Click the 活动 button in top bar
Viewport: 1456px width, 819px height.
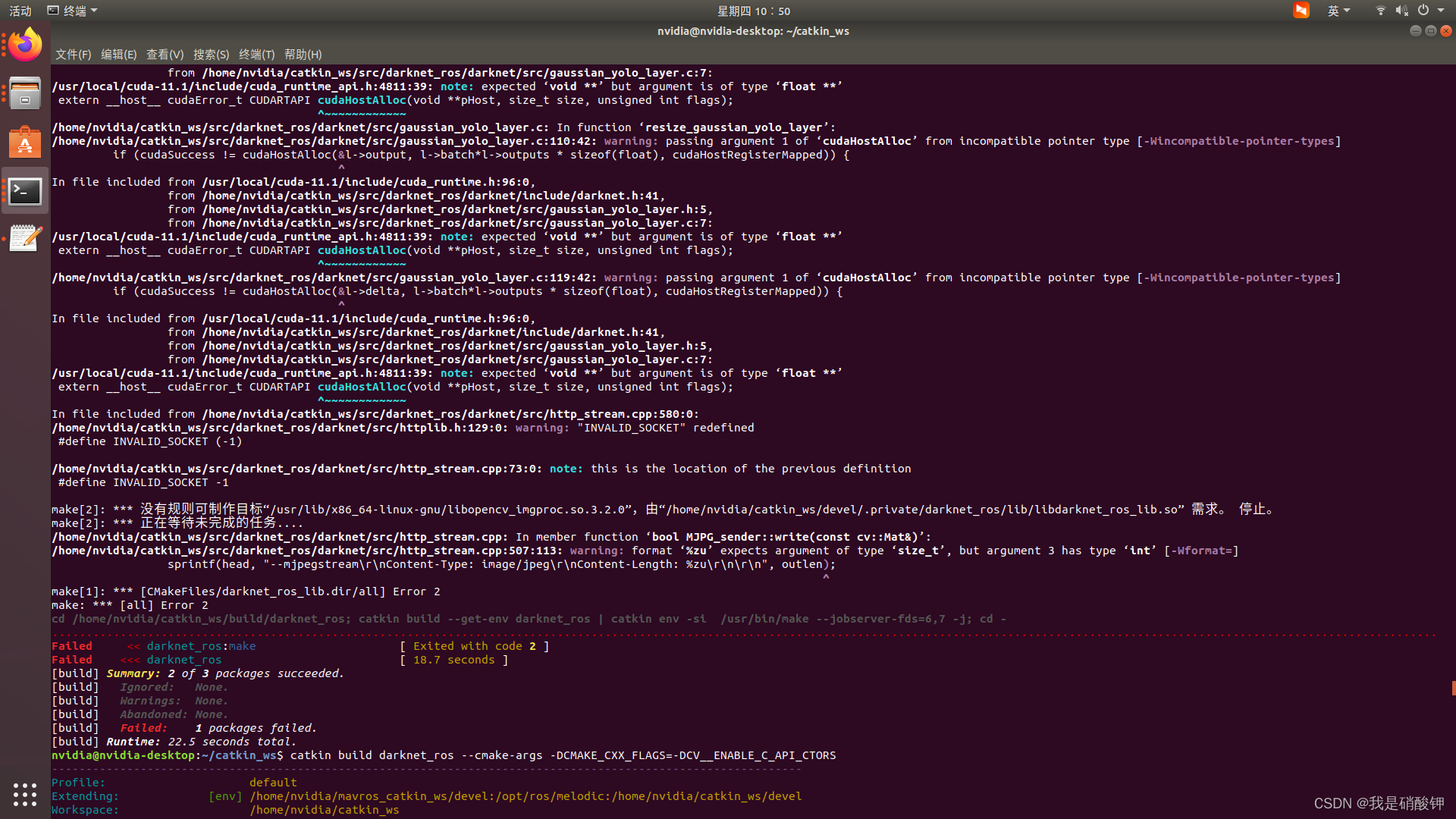click(x=20, y=10)
